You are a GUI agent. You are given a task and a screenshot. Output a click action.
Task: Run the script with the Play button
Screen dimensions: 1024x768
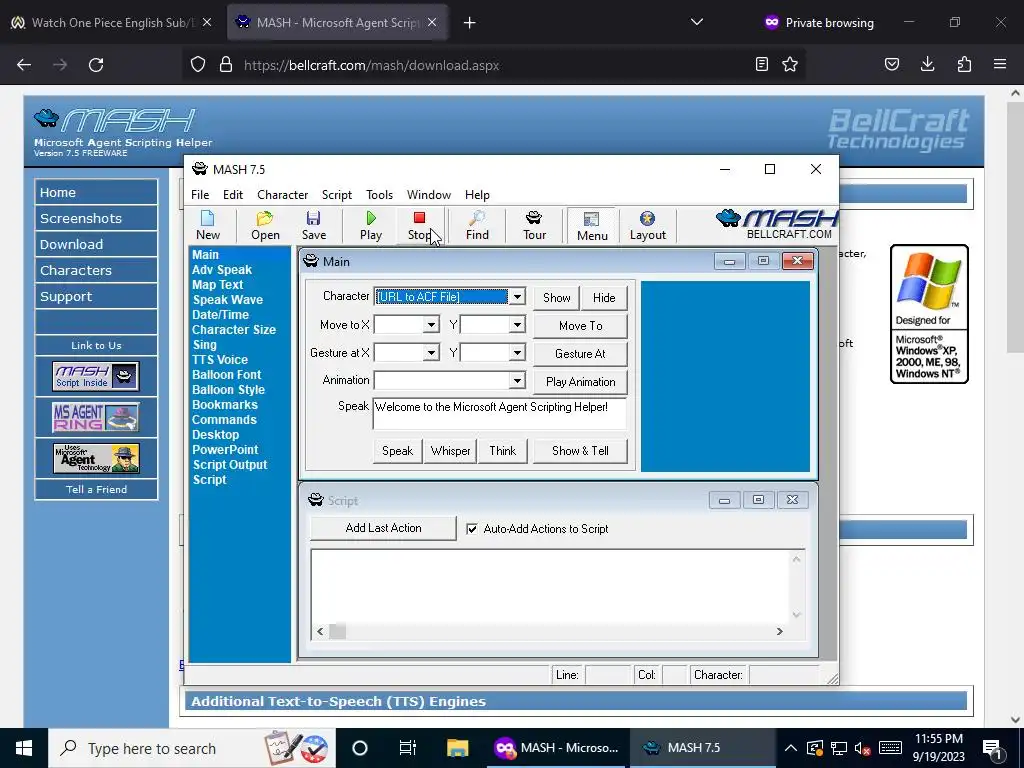coord(371,225)
